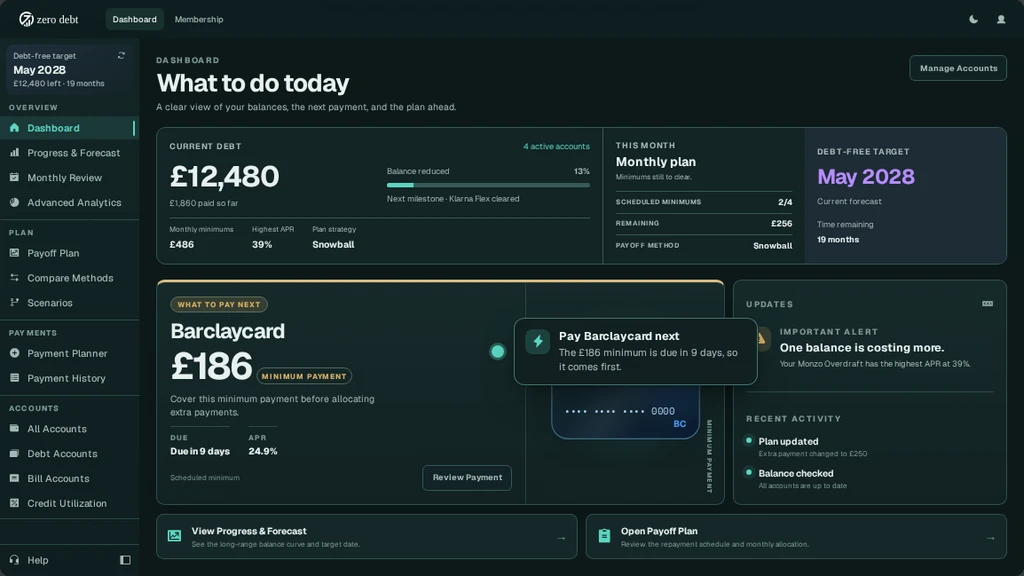The image size is (1024, 576).
Task: Open Monthly Review in sidebar
Action: coord(69,177)
